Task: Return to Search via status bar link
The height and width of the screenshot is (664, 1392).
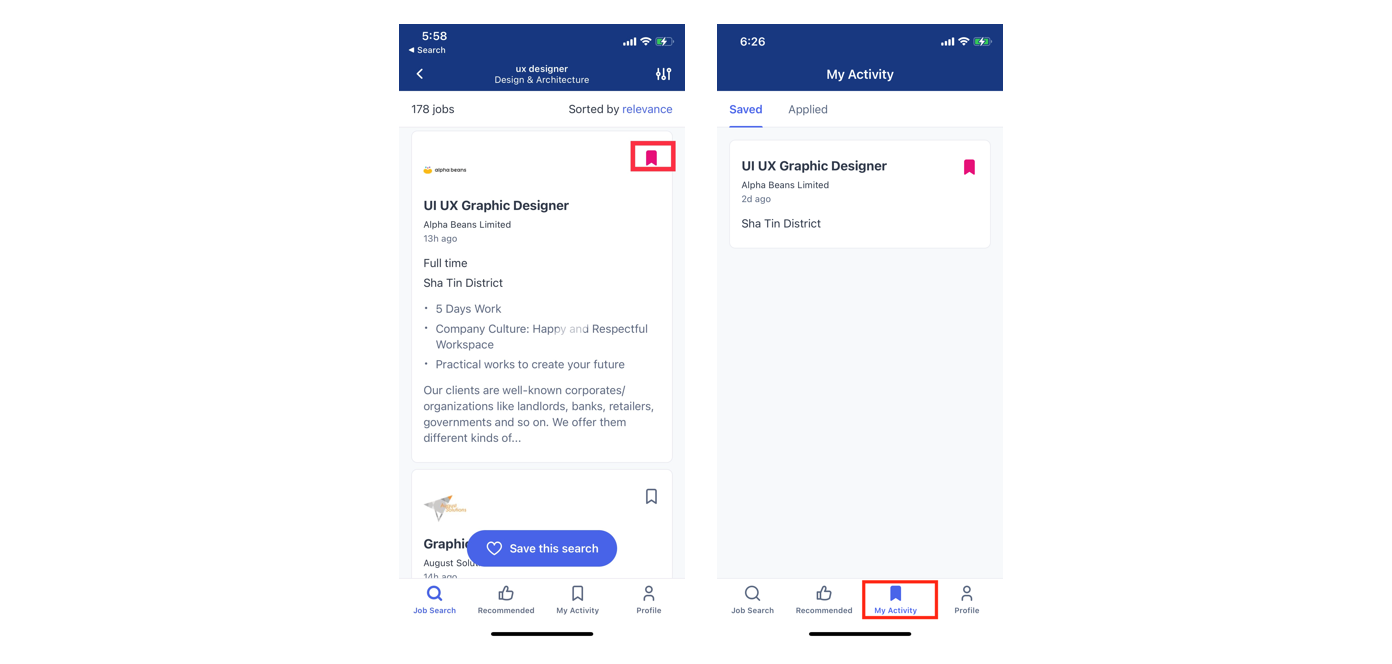Action: pos(428,50)
